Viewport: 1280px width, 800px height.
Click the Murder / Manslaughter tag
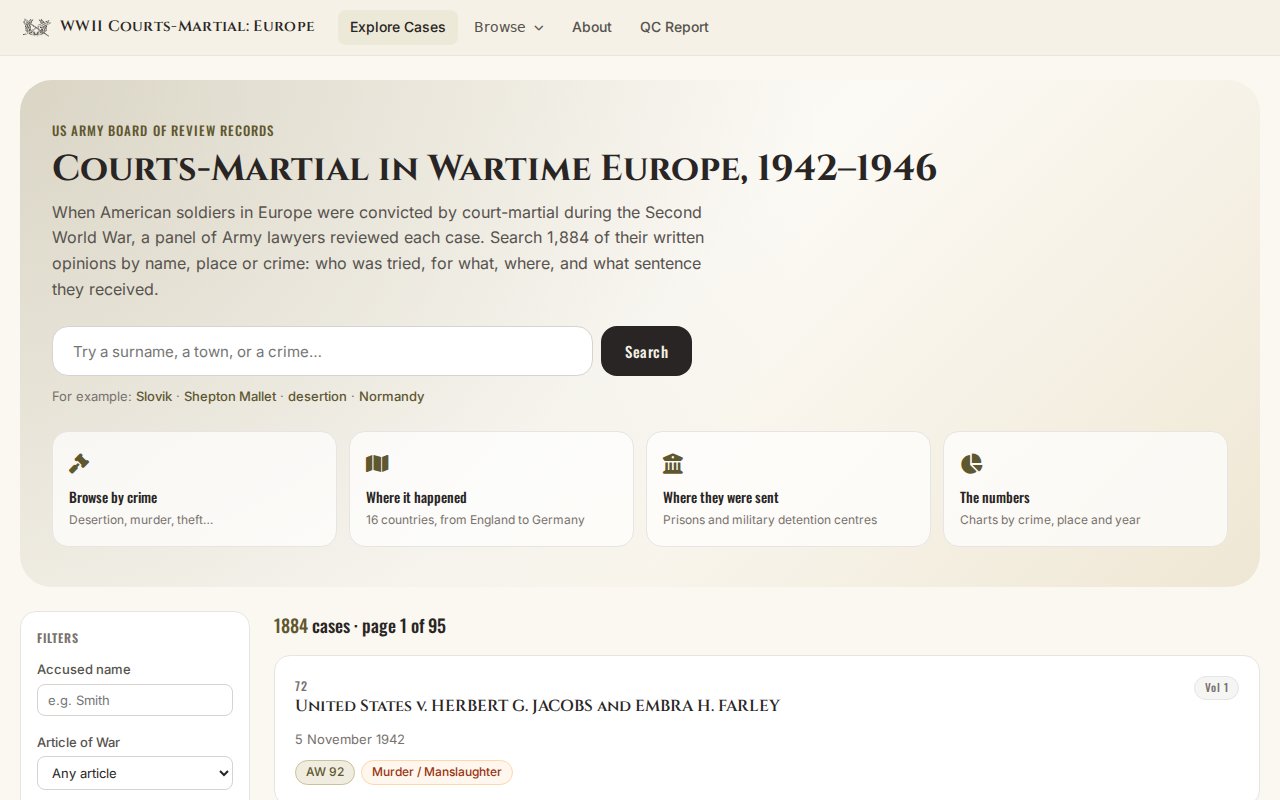tap(437, 772)
